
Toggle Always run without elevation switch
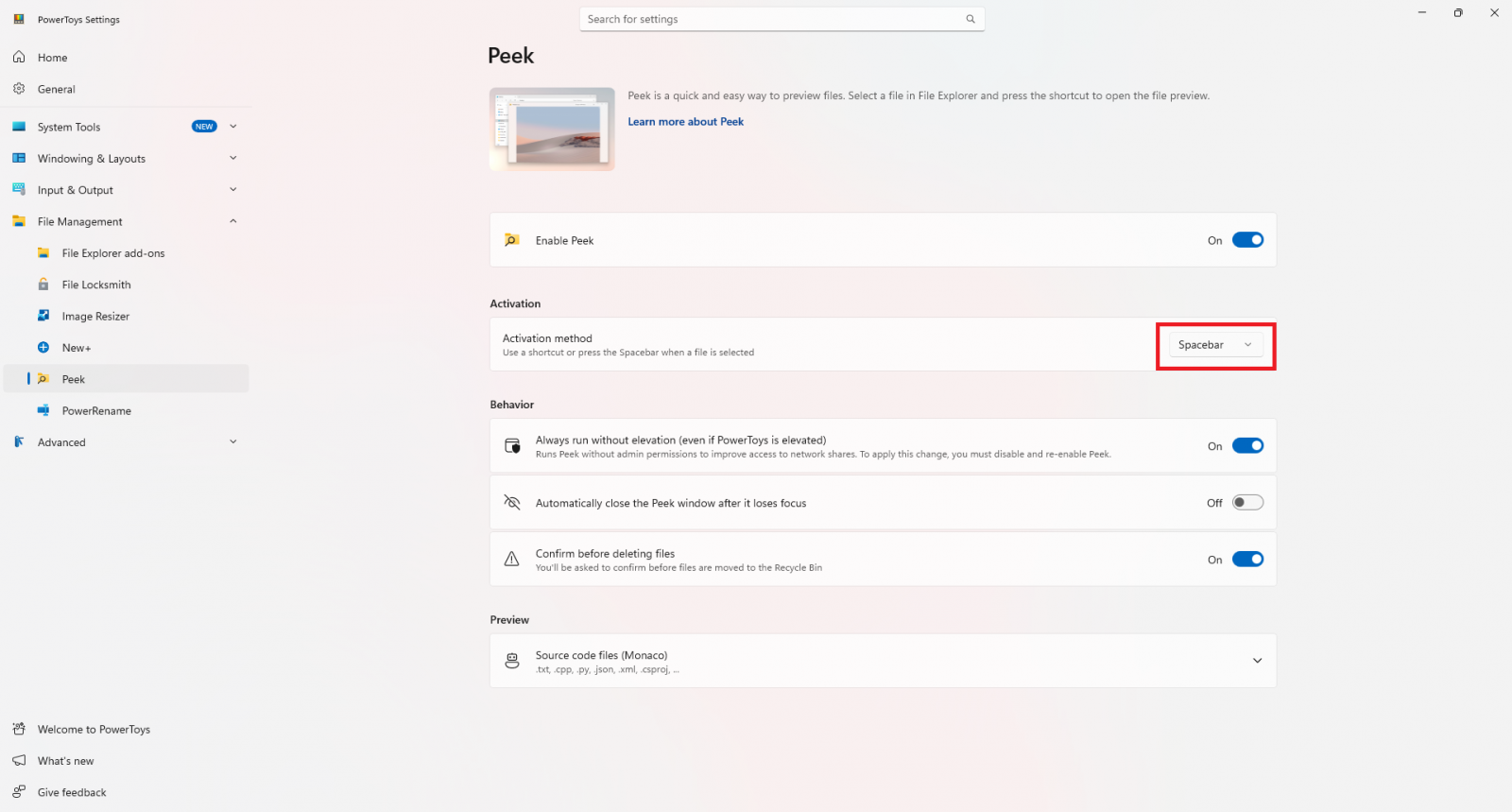click(x=1247, y=446)
